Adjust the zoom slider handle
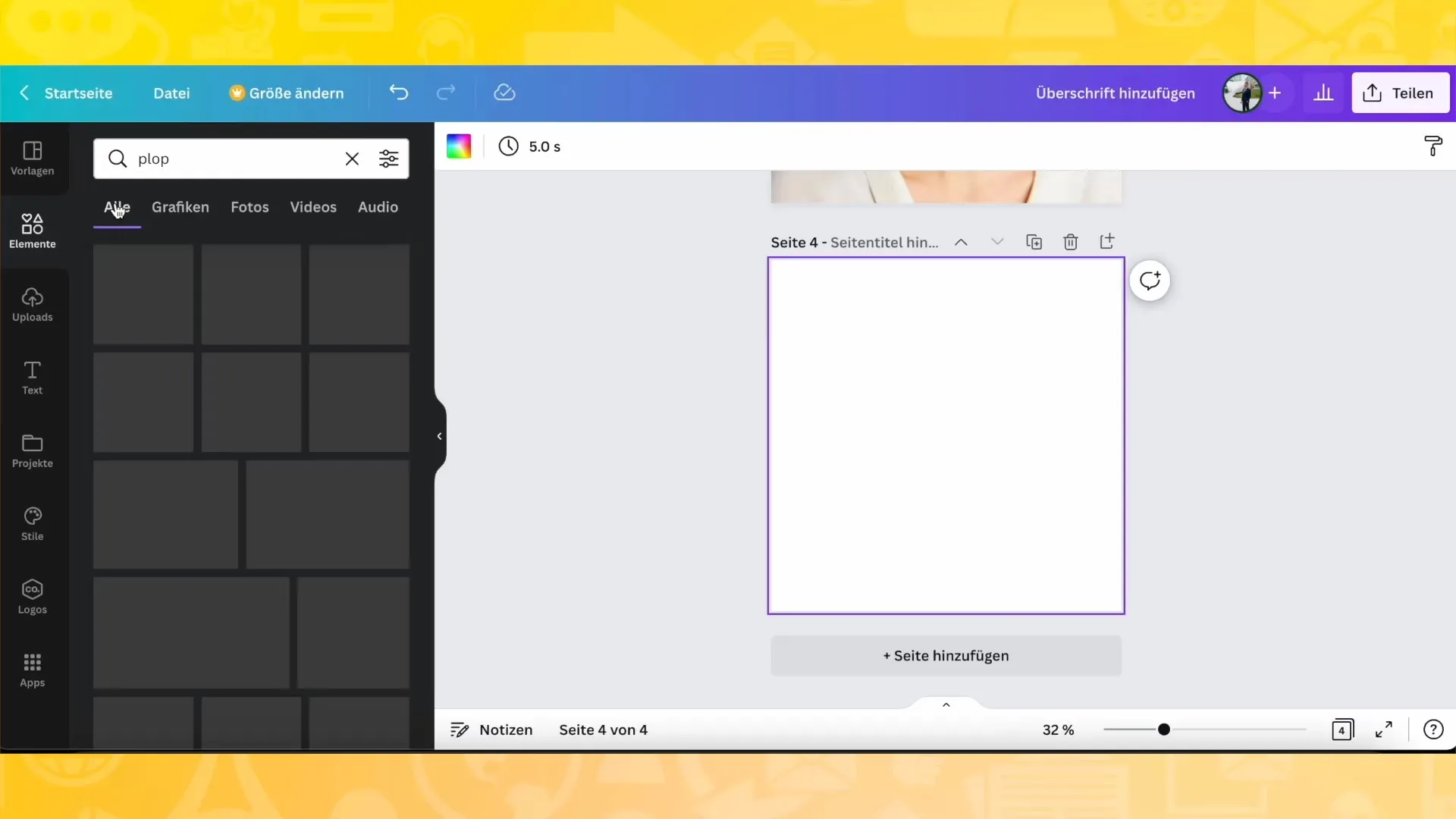 pos(1163,730)
